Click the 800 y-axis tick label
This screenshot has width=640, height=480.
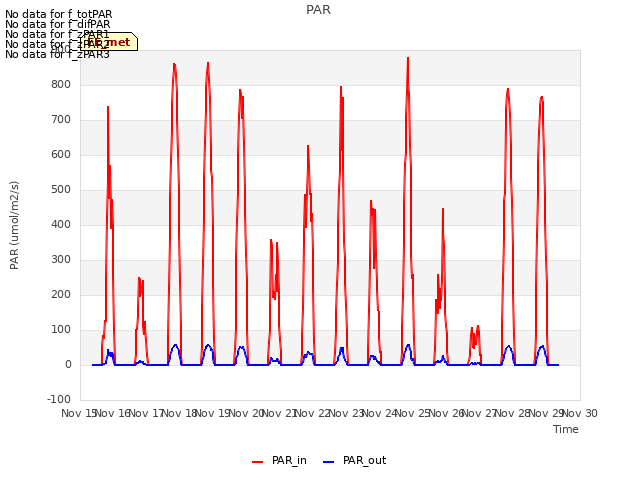[61, 85]
